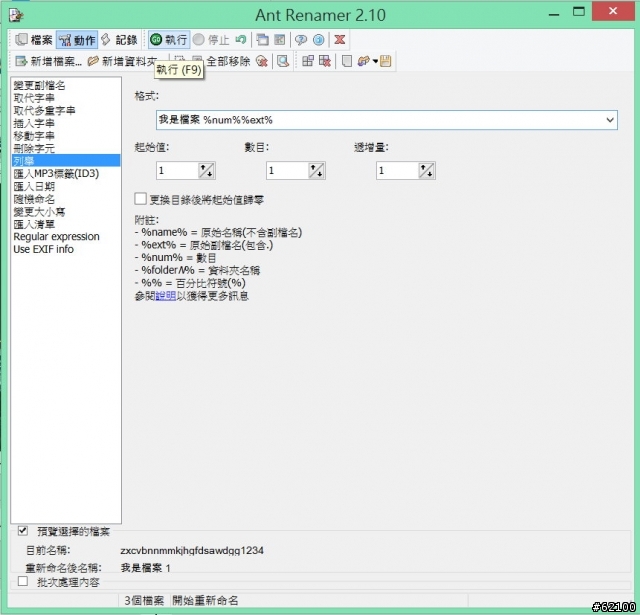Click the renamed preview 我是檔案 1
Image resolution: width=640 pixels, height=615 pixels.
[x=146, y=568]
